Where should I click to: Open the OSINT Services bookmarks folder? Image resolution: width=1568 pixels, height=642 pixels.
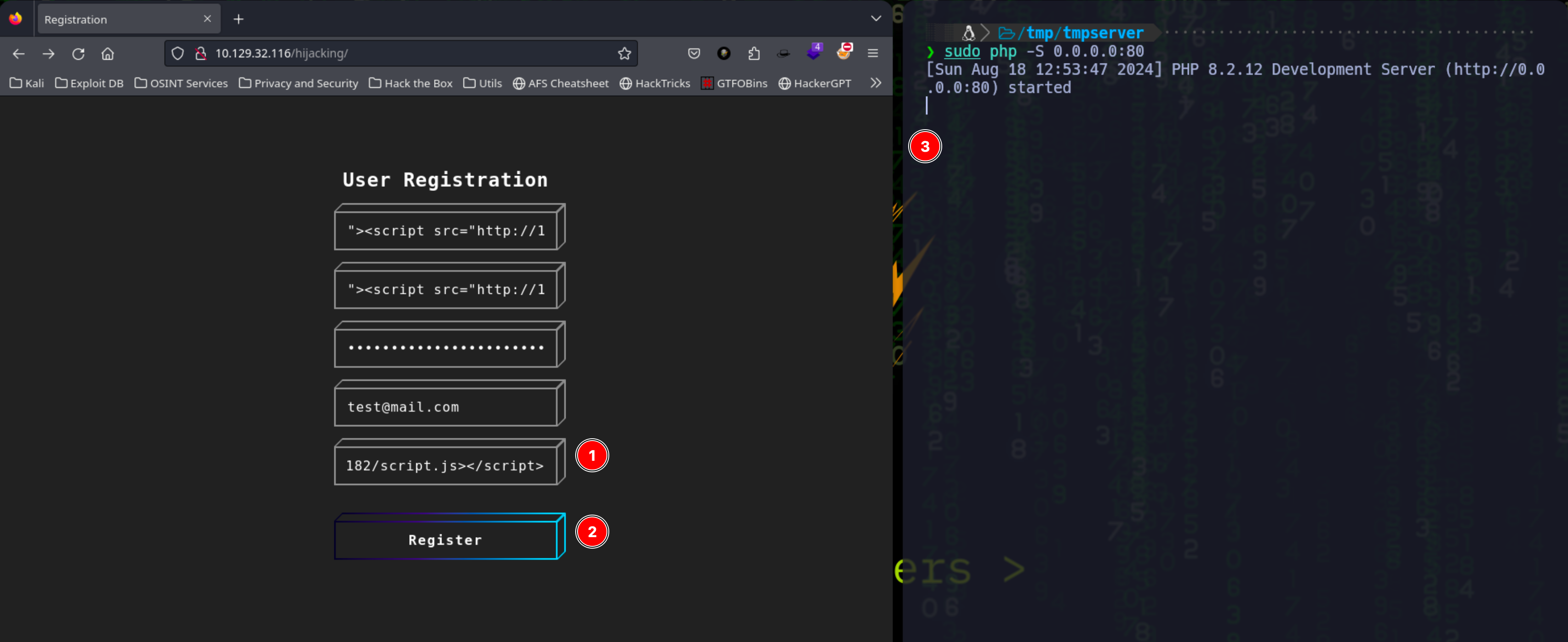[181, 83]
